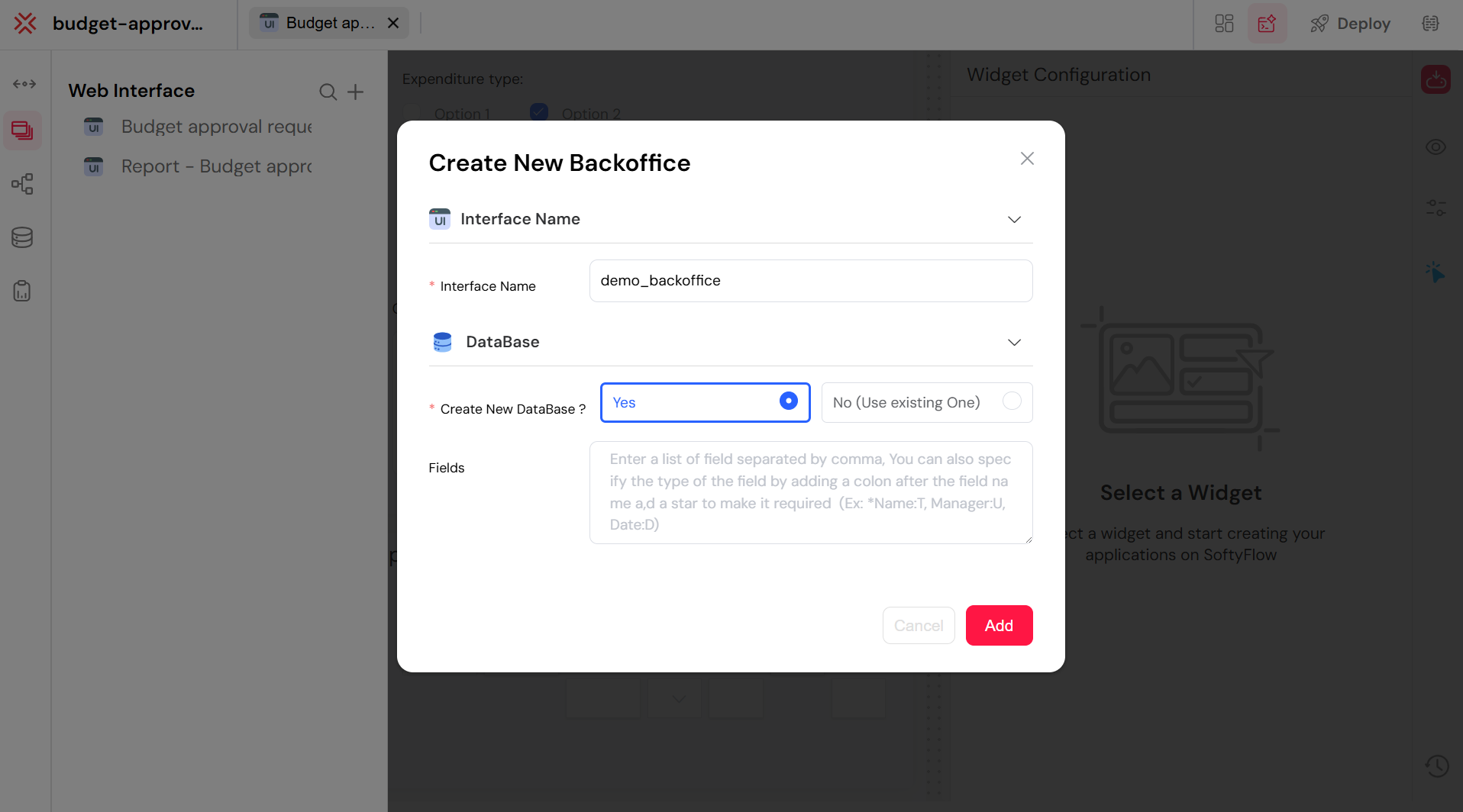Click the Interface Name section UI icon
The height and width of the screenshot is (812, 1463).
(440, 219)
